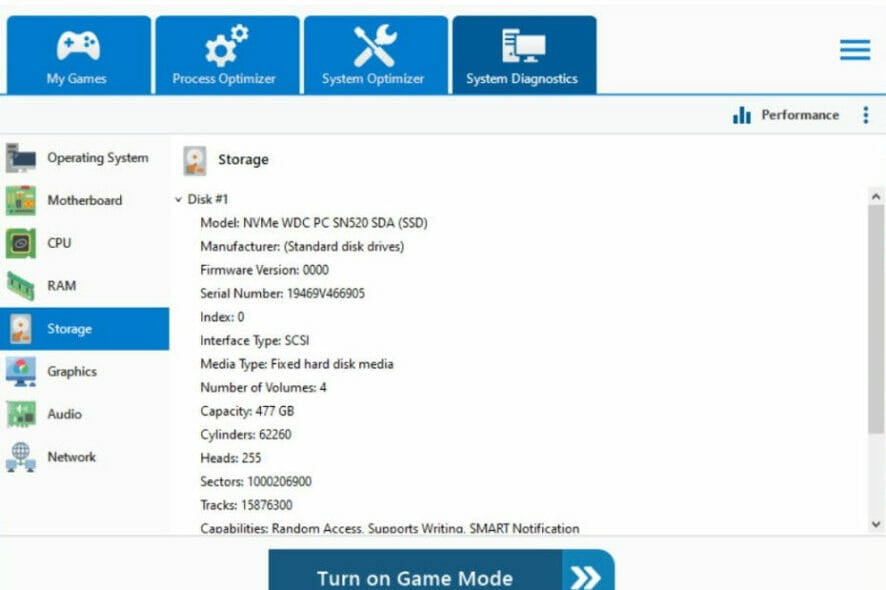The width and height of the screenshot is (886, 590).
Task: Select the Tracks 15876300 row
Action: (246, 505)
